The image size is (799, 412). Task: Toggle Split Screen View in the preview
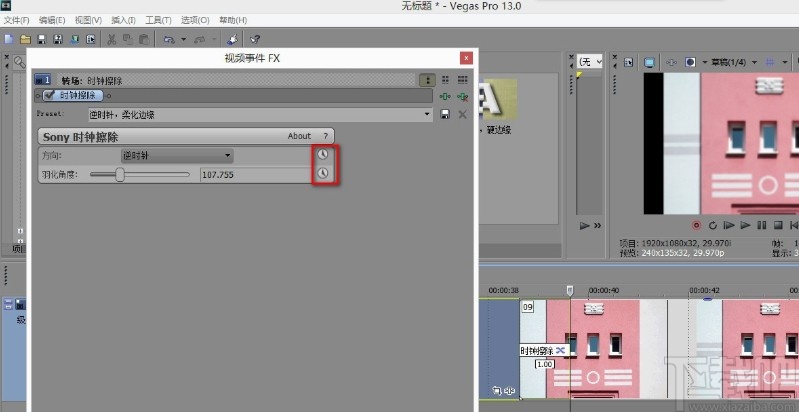[x=690, y=62]
